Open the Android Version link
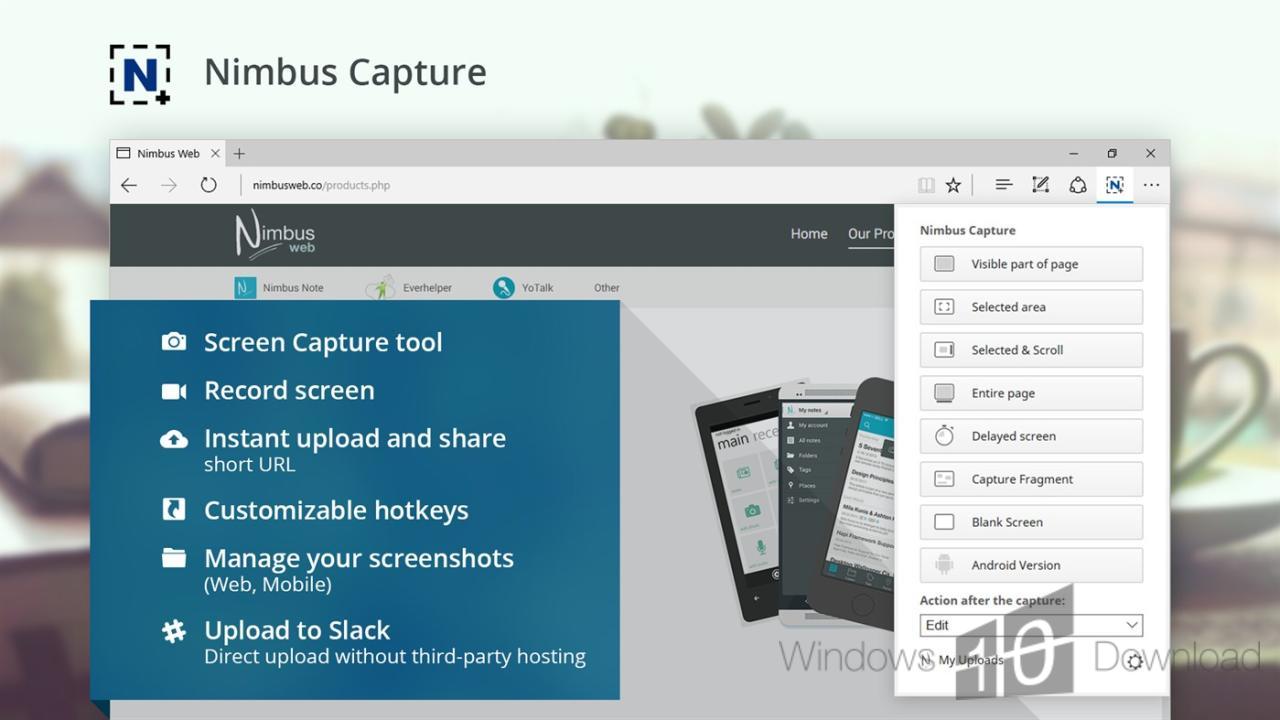Screen dimensions: 1280x720 pyautogui.click(x=1031, y=565)
